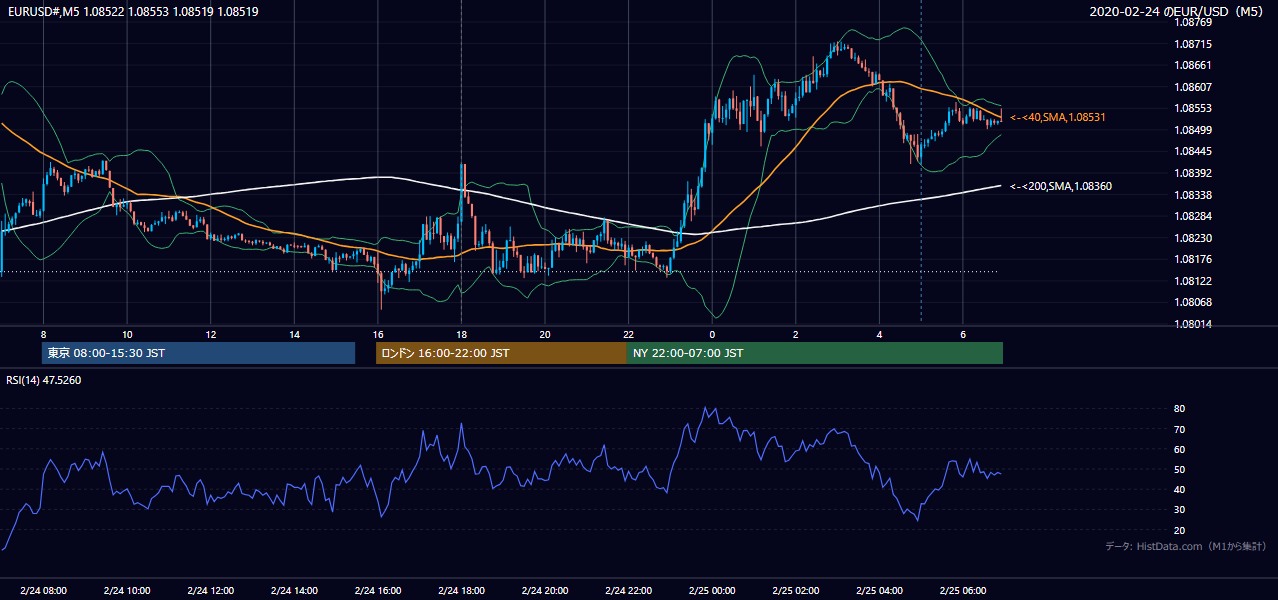The image size is (1278, 600).
Task: Click bottom timeline label 2/24 10:00
Action: 127,591
